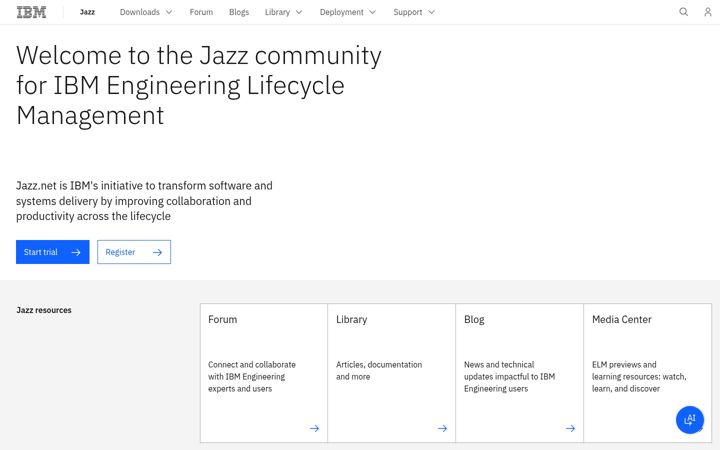Open the Library resource card title
This screenshot has width=720, height=450.
[351, 320]
